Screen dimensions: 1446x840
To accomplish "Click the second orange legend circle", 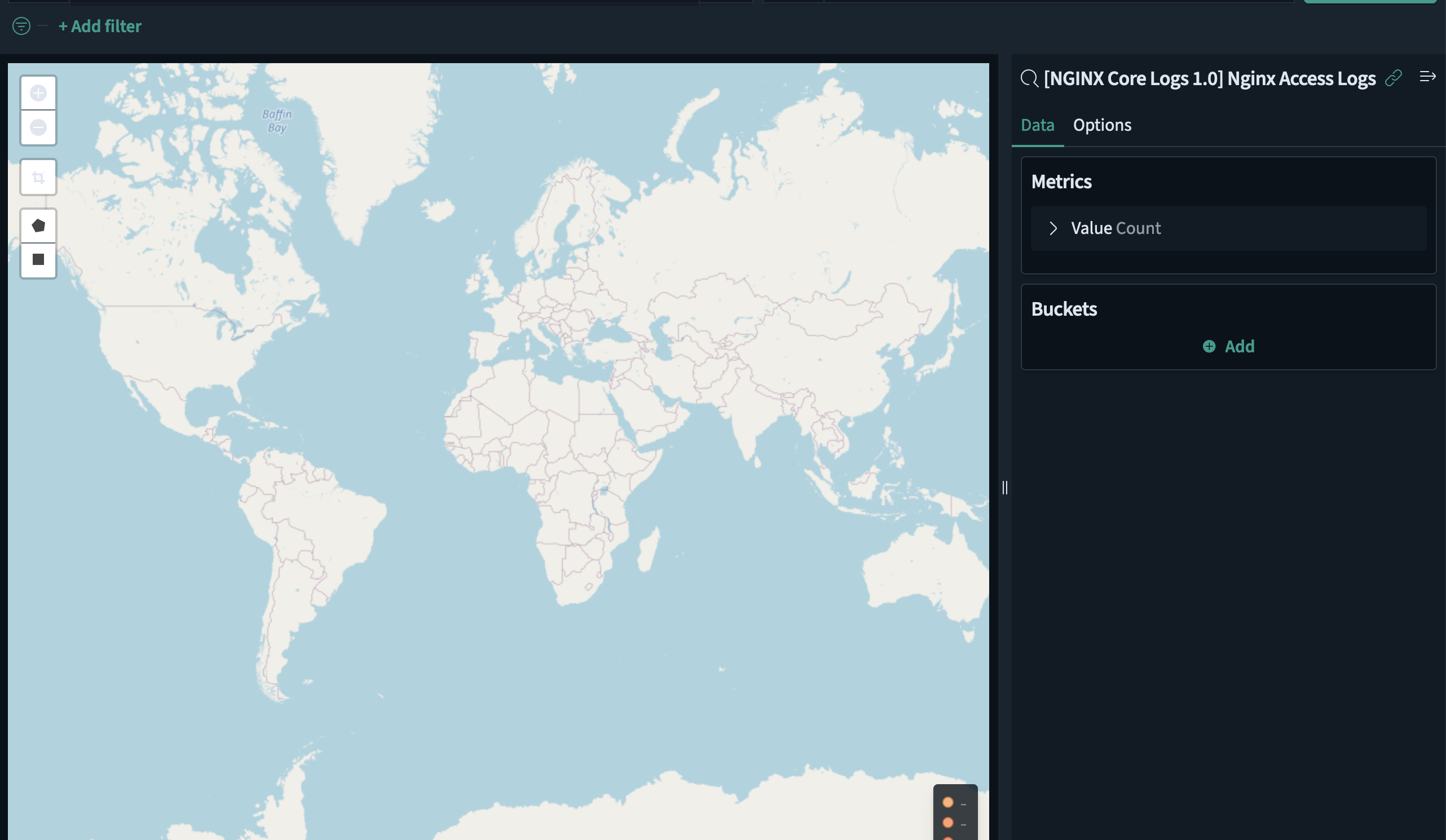I will (948, 823).
